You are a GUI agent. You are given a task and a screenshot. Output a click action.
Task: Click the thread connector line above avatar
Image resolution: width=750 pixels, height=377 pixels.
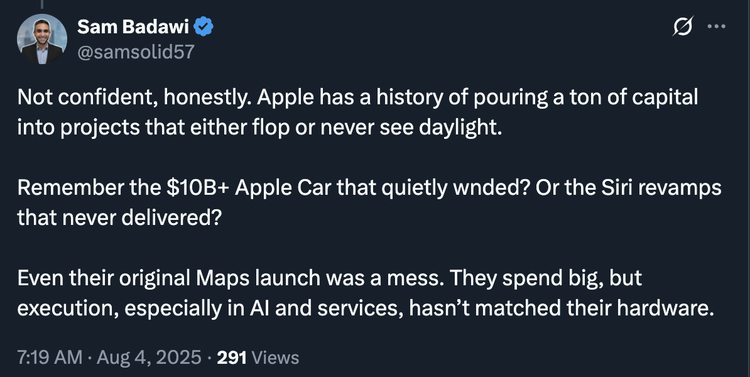tap(42, 4)
